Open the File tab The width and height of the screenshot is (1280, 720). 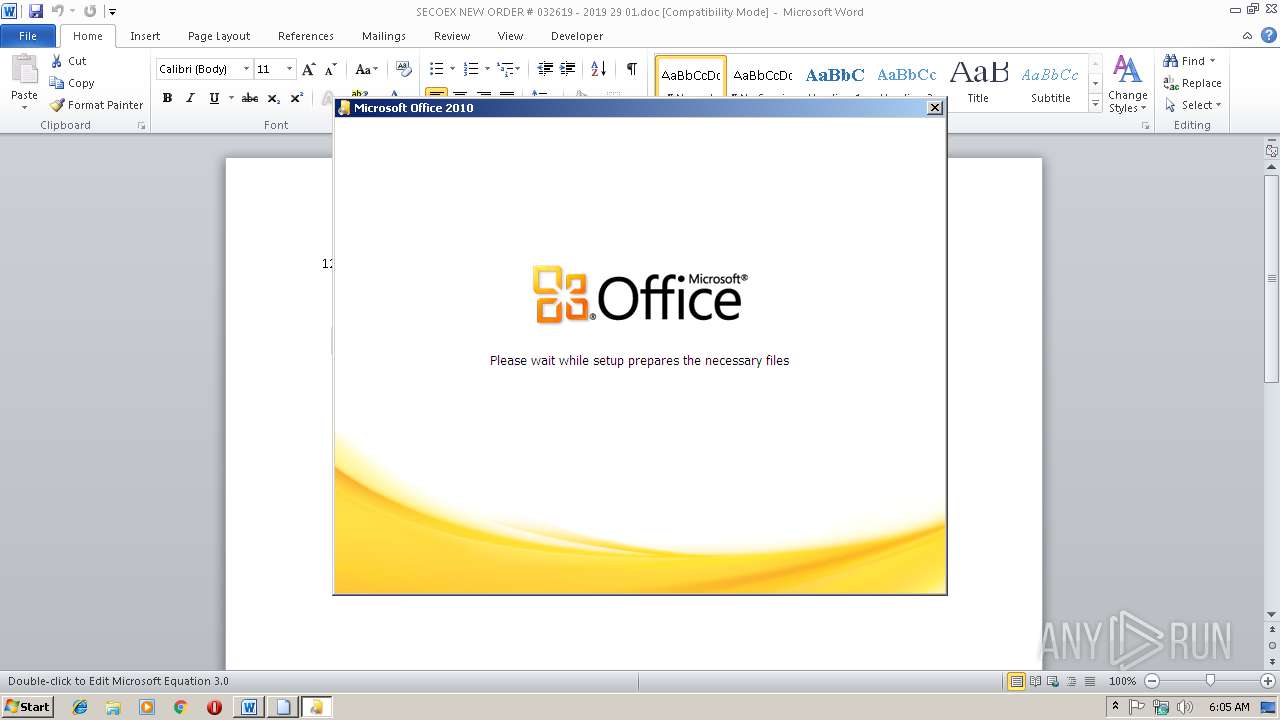[x=28, y=36]
